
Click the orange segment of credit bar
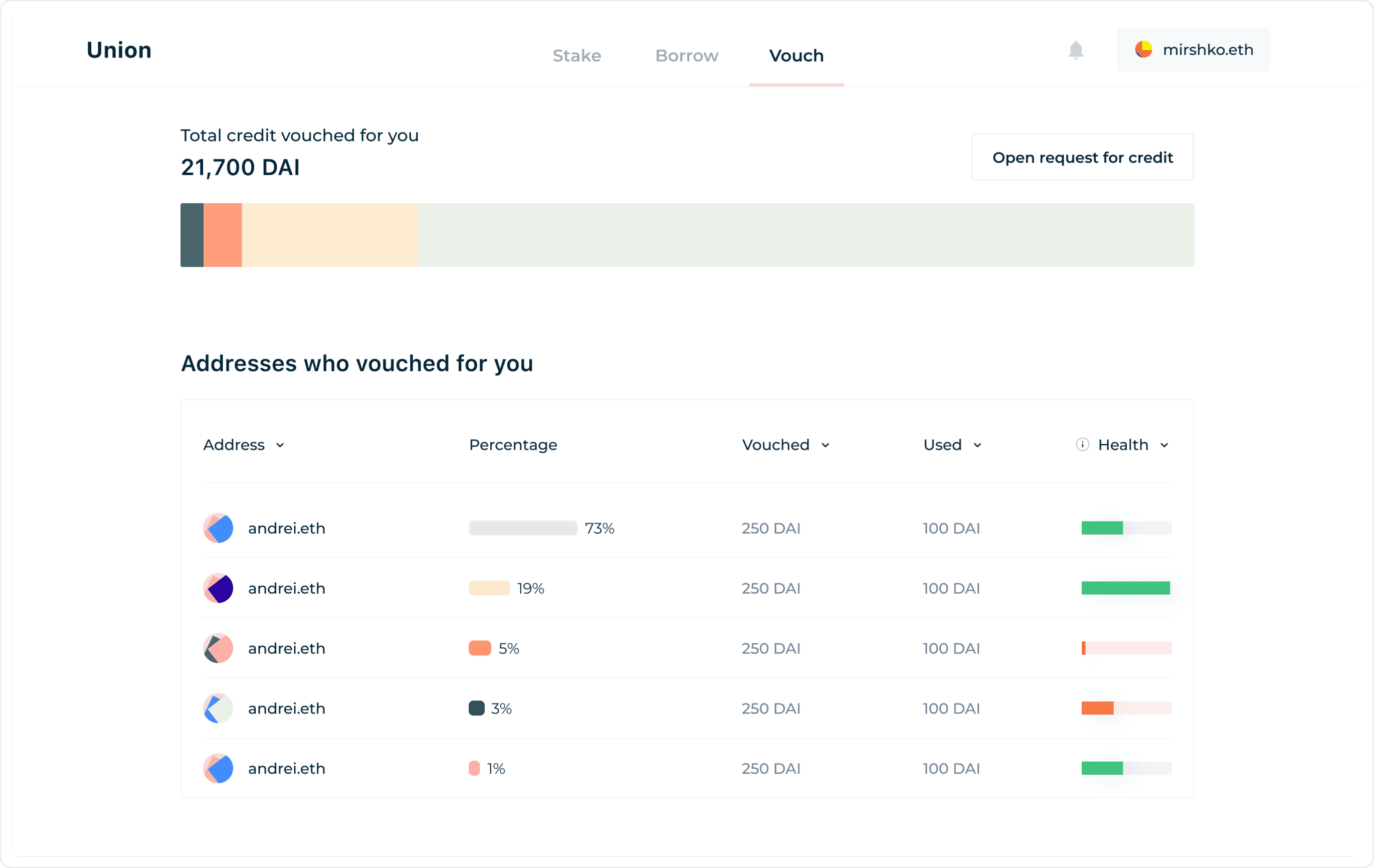223,235
